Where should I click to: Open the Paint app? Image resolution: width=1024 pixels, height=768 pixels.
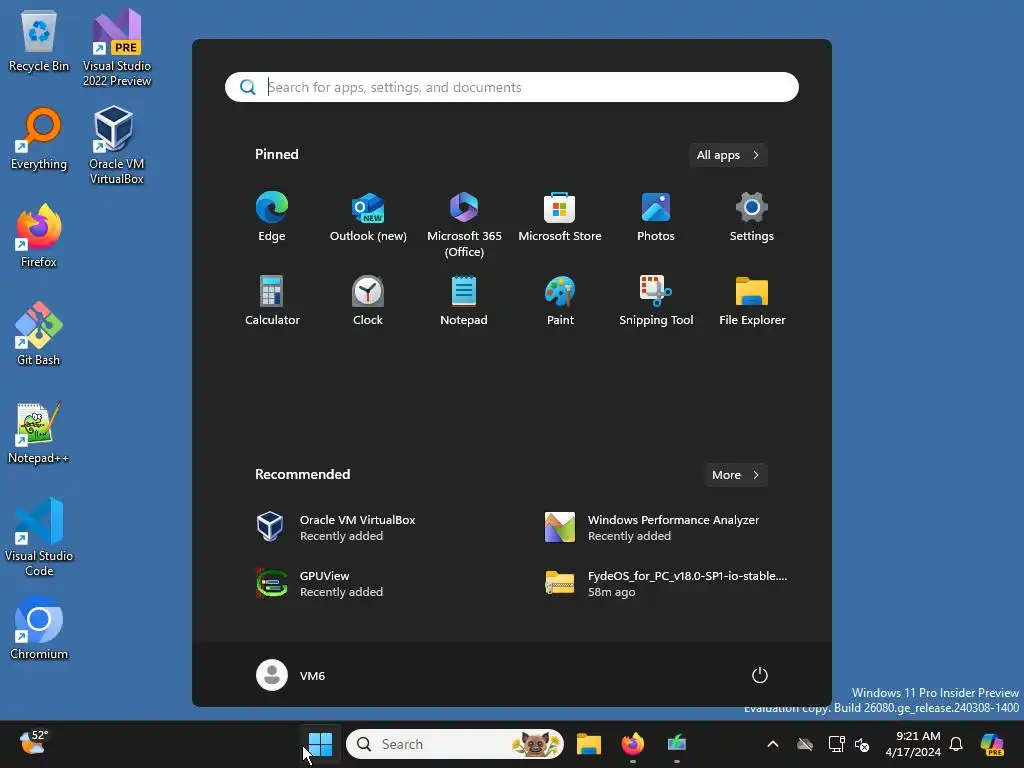[x=560, y=301]
